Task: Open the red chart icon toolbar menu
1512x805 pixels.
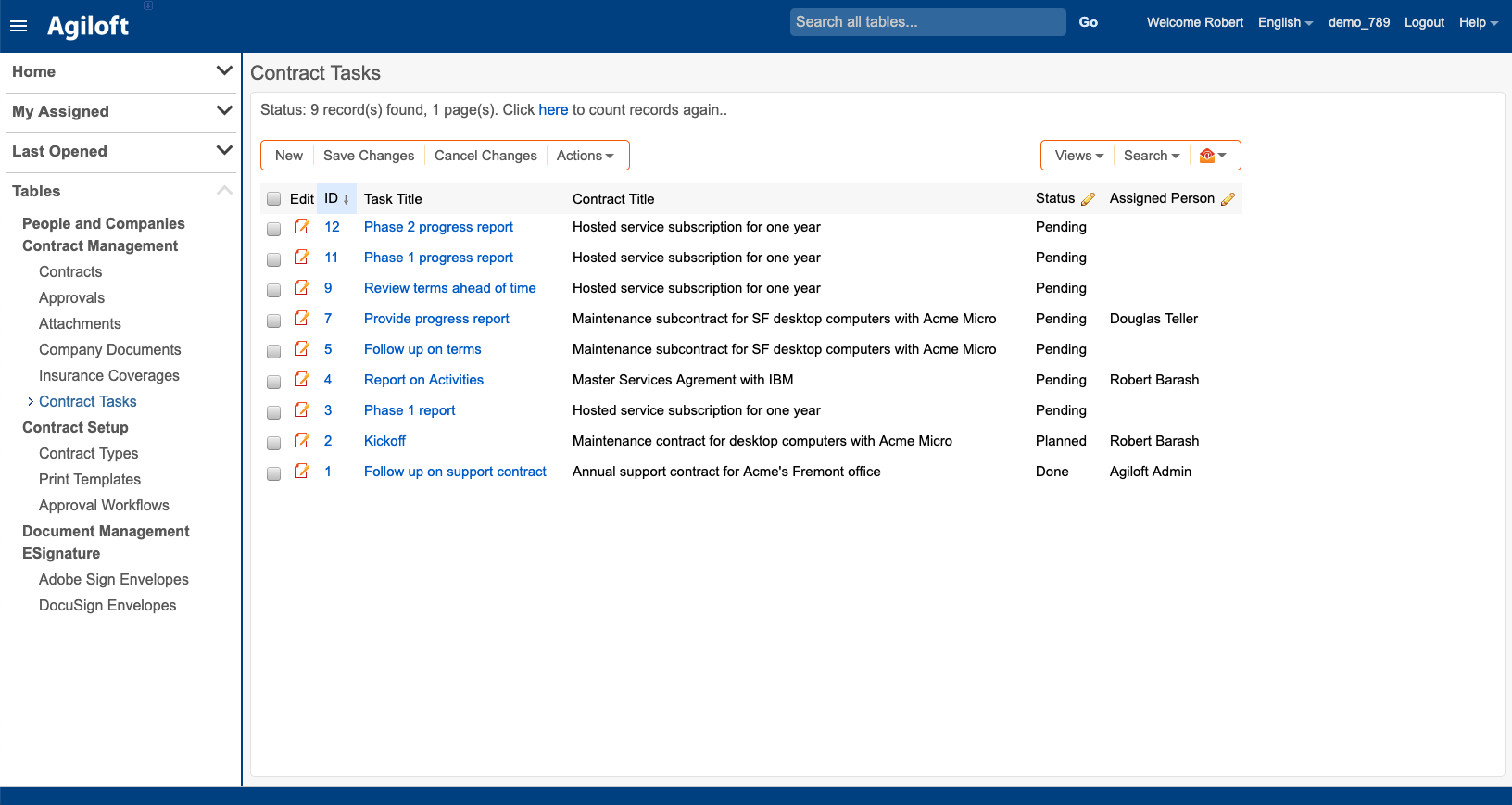Action: tap(1212, 156)
